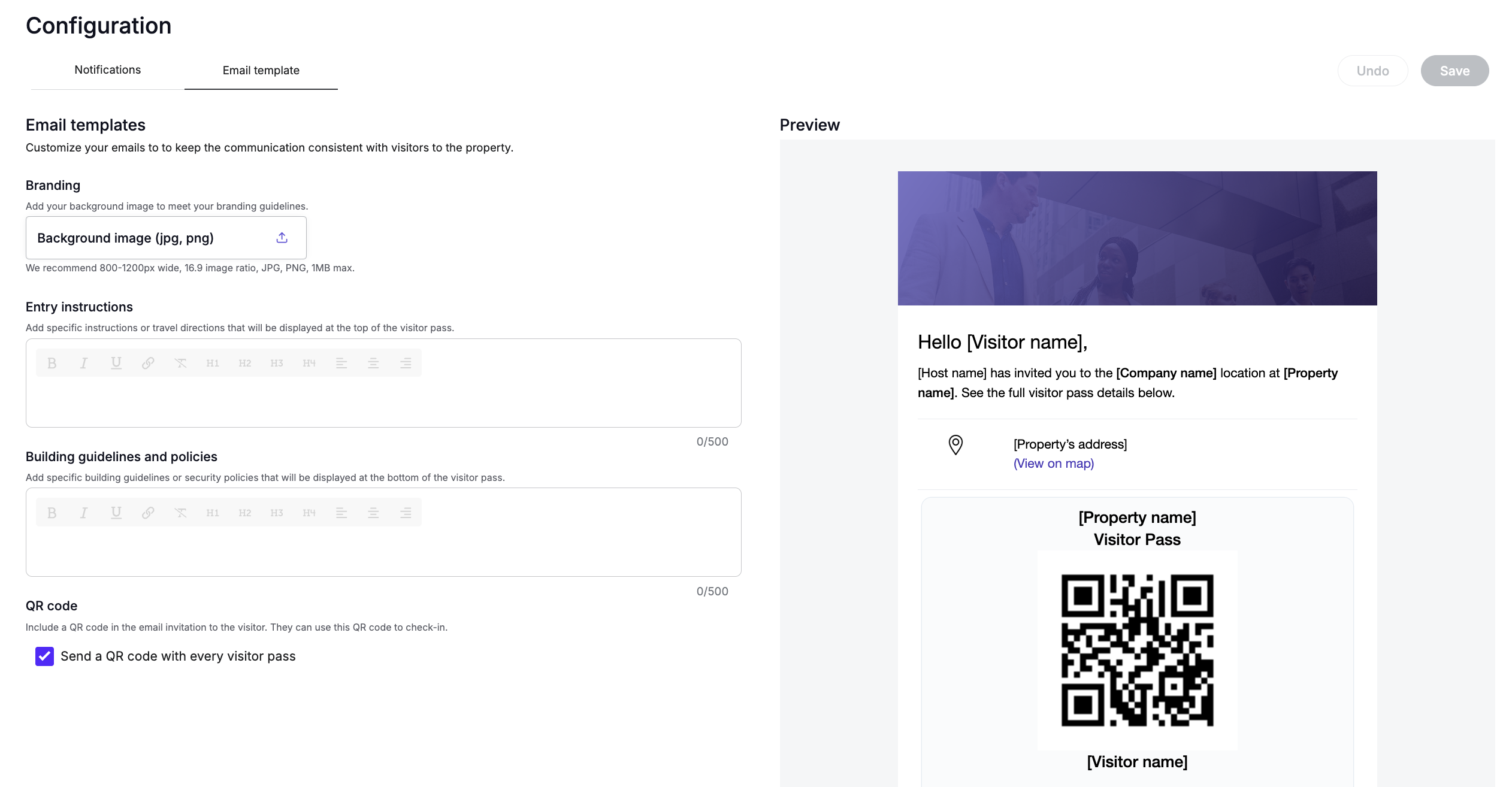Click the Background image upload field

[x=166, y=238]
